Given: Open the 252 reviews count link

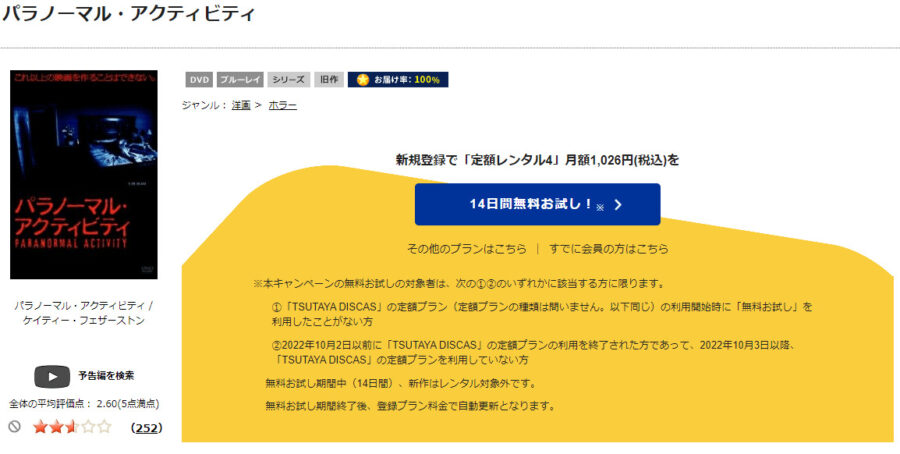Looking at the screenshot, I should (x=146, y=428).
